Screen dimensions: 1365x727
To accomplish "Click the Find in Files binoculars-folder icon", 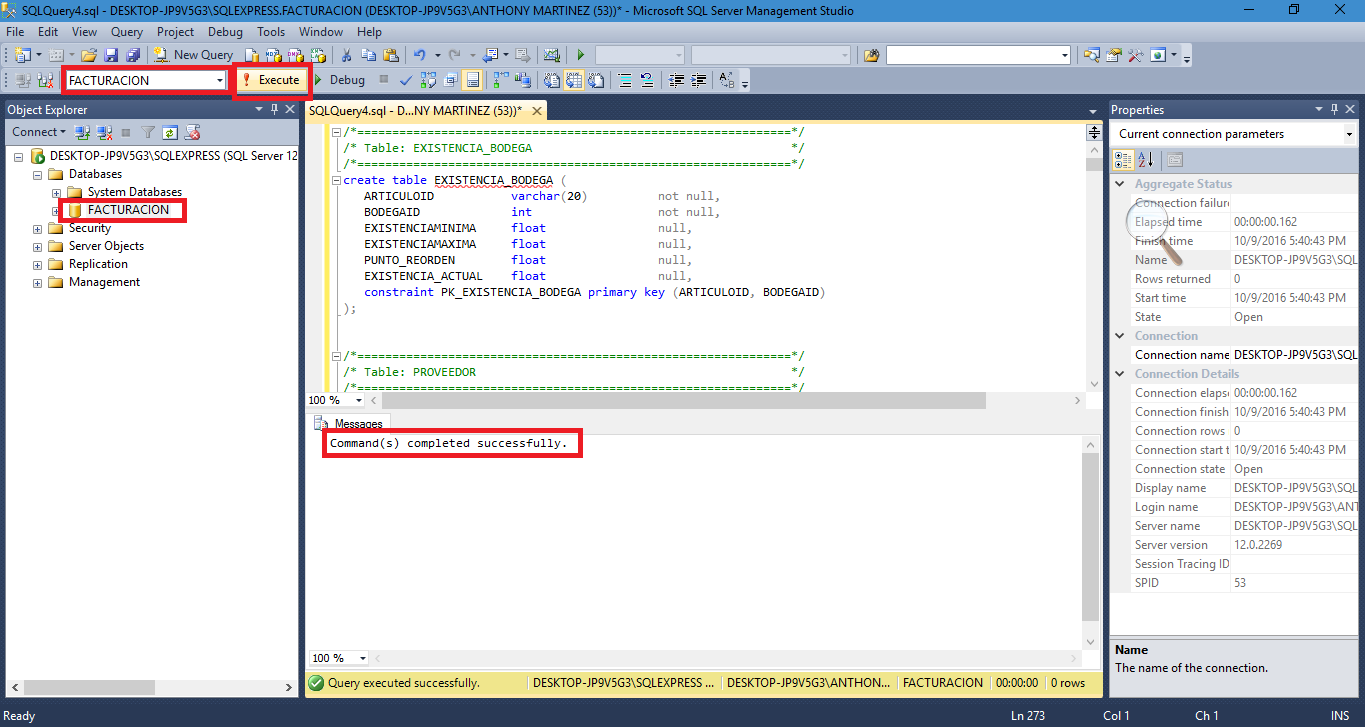I will pyautogui.click(x=871, y=55).
